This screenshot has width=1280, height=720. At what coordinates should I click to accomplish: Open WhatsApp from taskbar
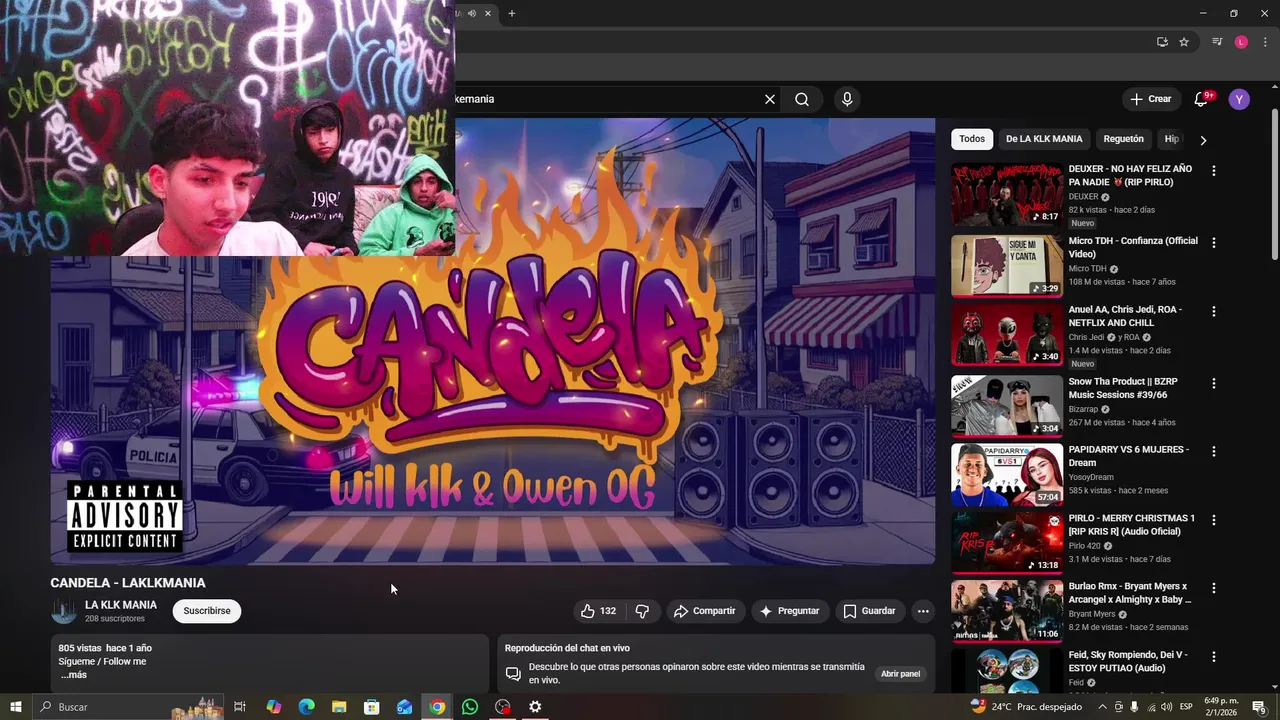click(470, 707)
